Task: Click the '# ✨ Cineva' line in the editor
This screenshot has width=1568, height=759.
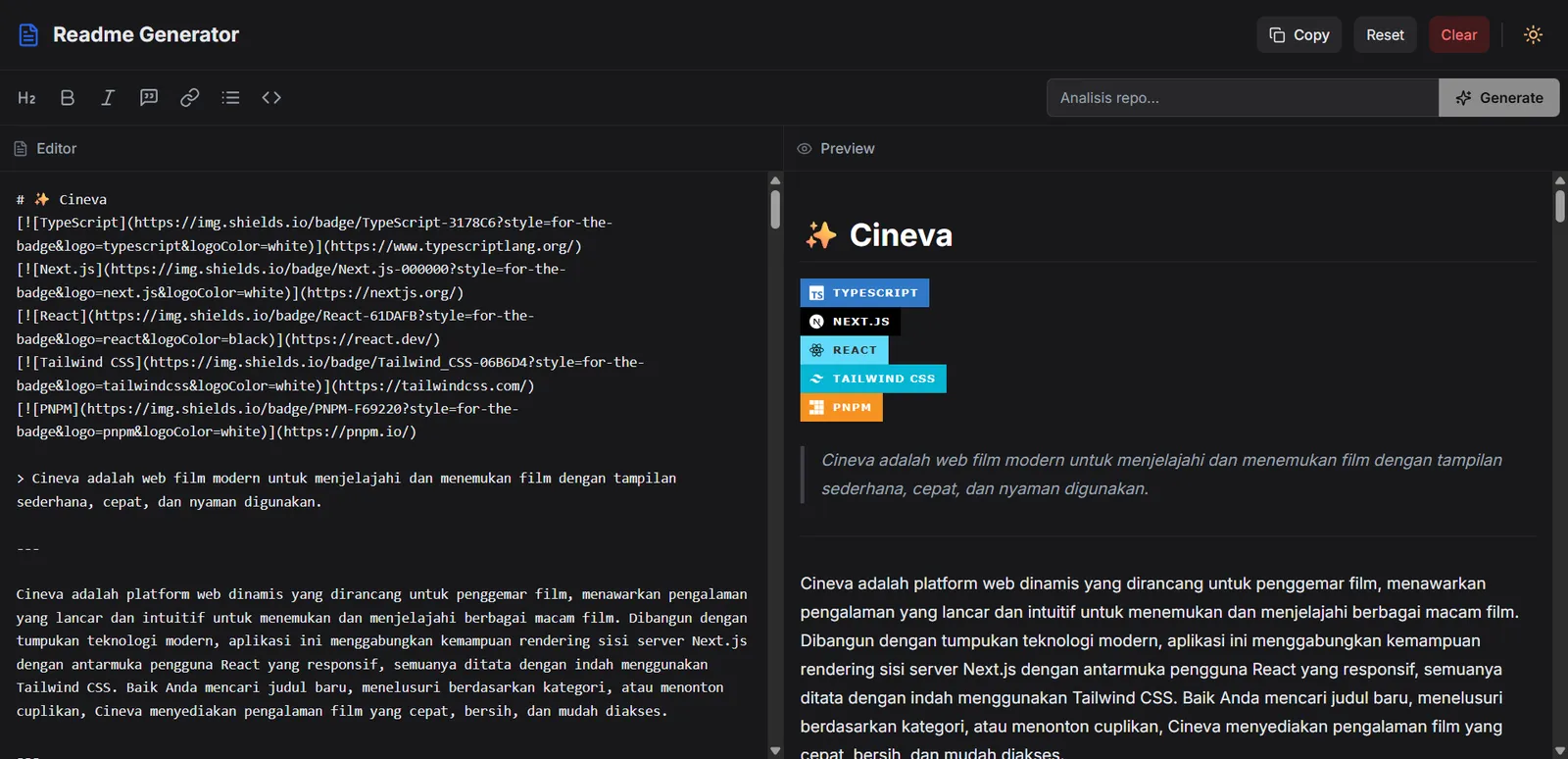Action: 62,200
